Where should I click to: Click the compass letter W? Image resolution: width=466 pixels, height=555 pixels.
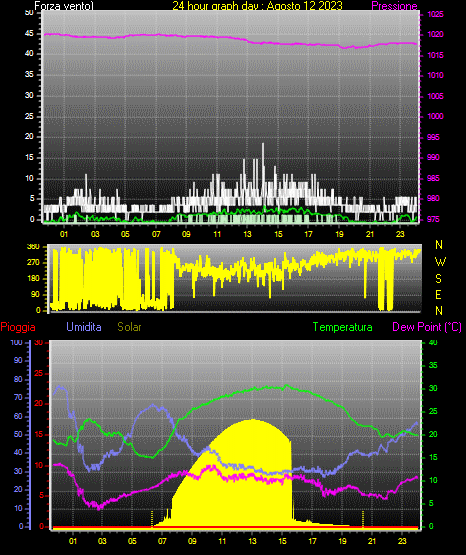point(440,262)
